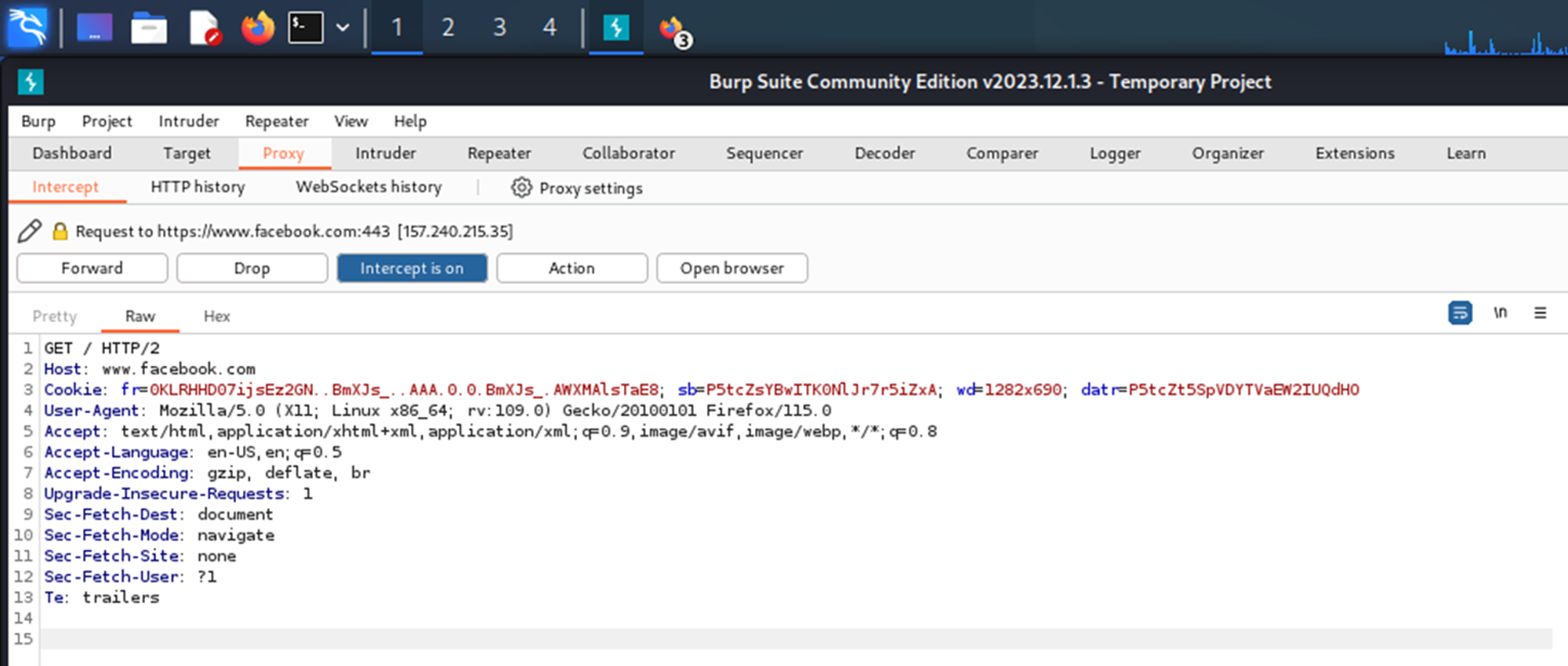Image resolution: width=1568 pixels, height=666 pixels.
Task: Switch to workspace 1
Action: (x=397, y=28)
